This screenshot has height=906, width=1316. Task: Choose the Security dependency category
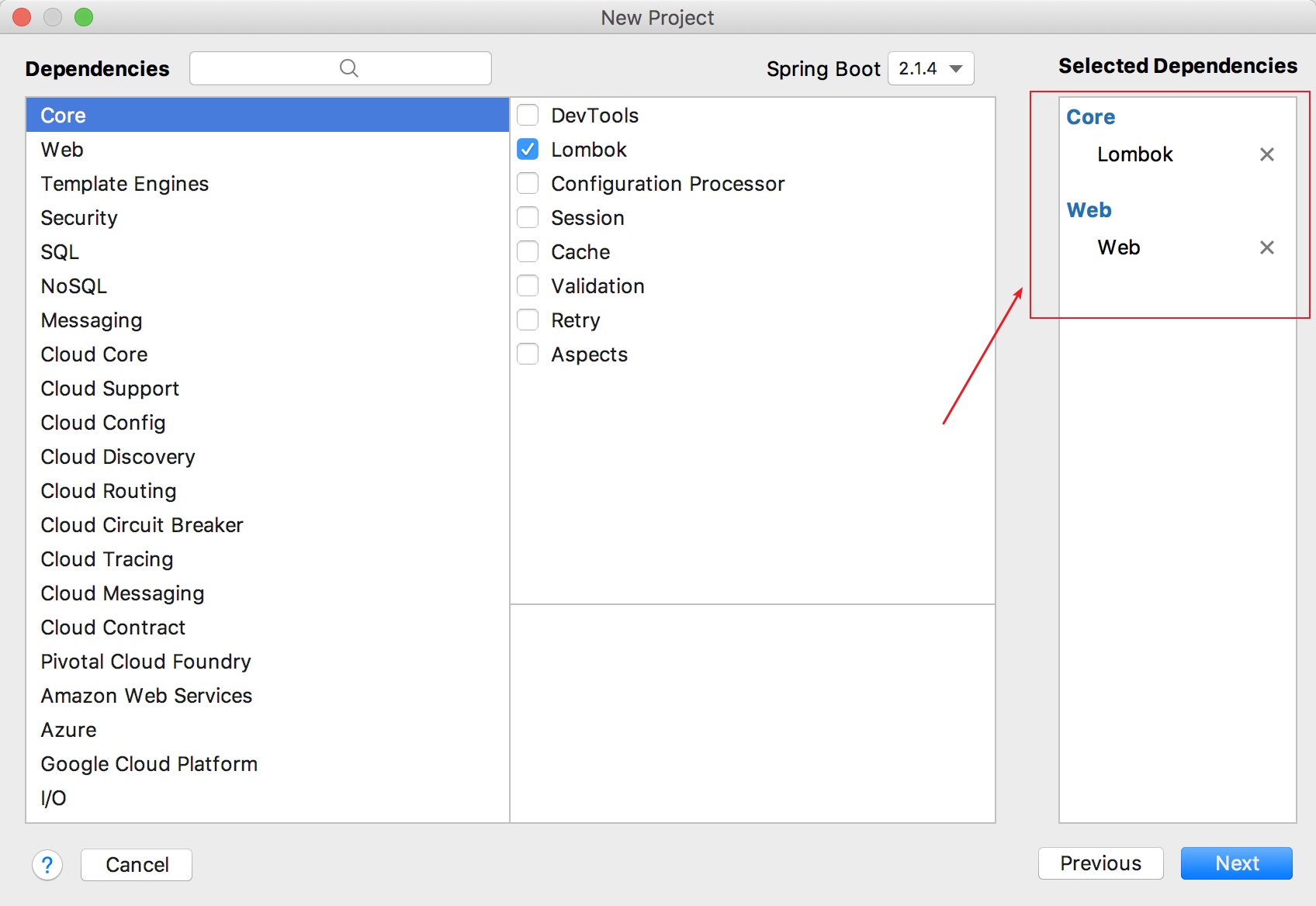(79, 218)
